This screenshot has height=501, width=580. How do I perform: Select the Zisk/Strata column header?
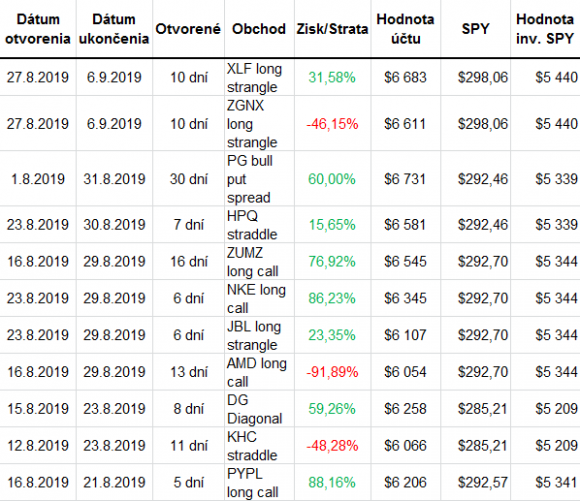coord(332,29)
